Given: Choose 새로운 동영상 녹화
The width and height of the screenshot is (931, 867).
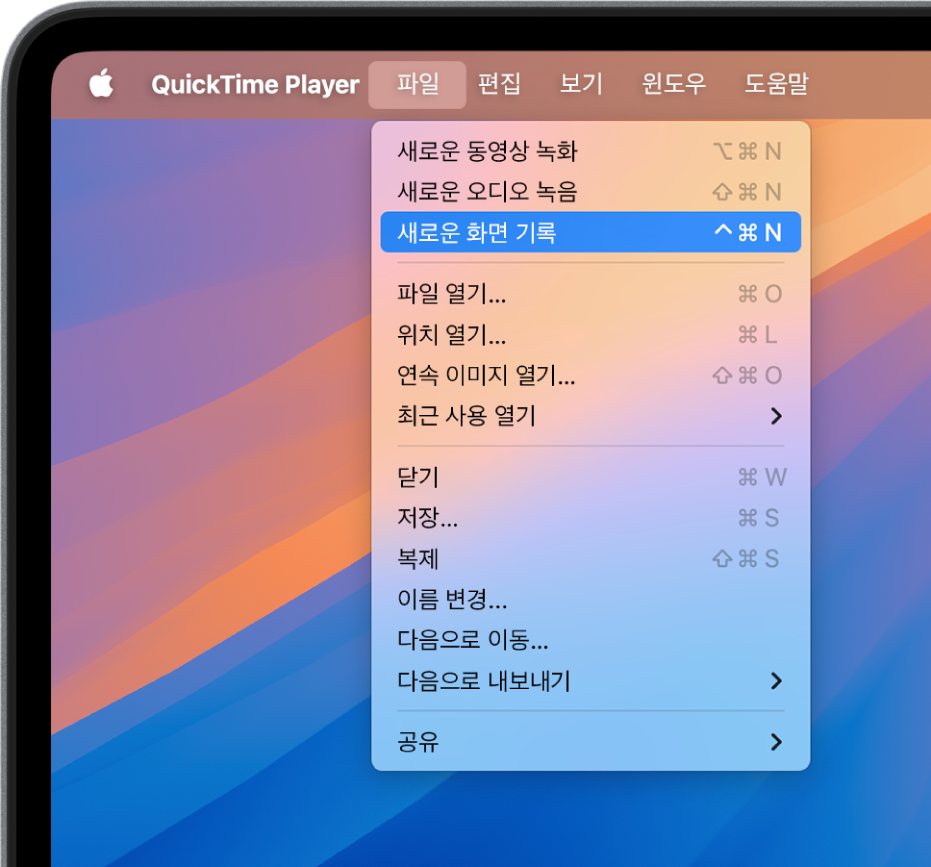Looking at the screenshot, I should coord(591,151).
